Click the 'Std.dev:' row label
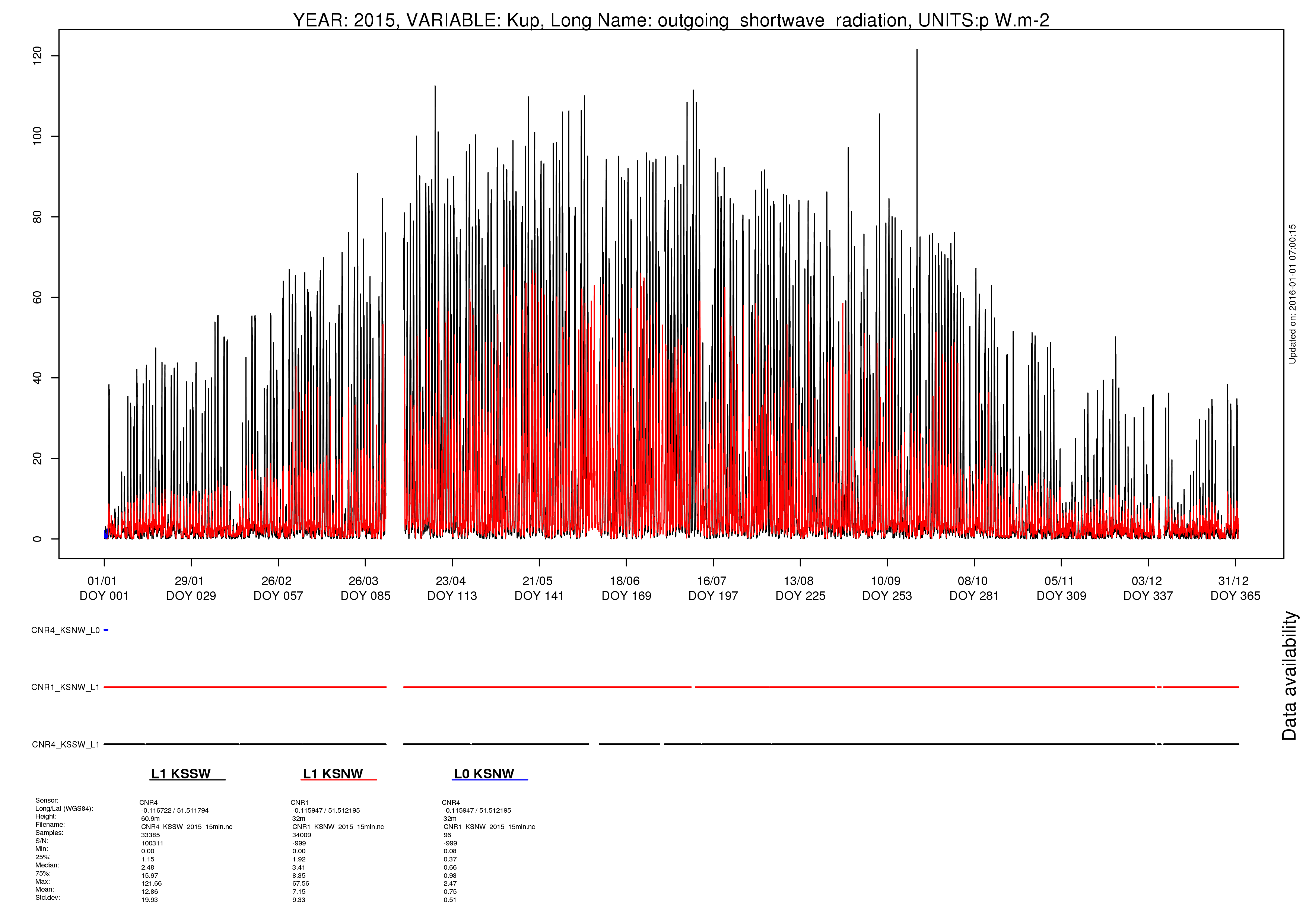The width and height of the screenshot is (1306, 924). (47, 898)
